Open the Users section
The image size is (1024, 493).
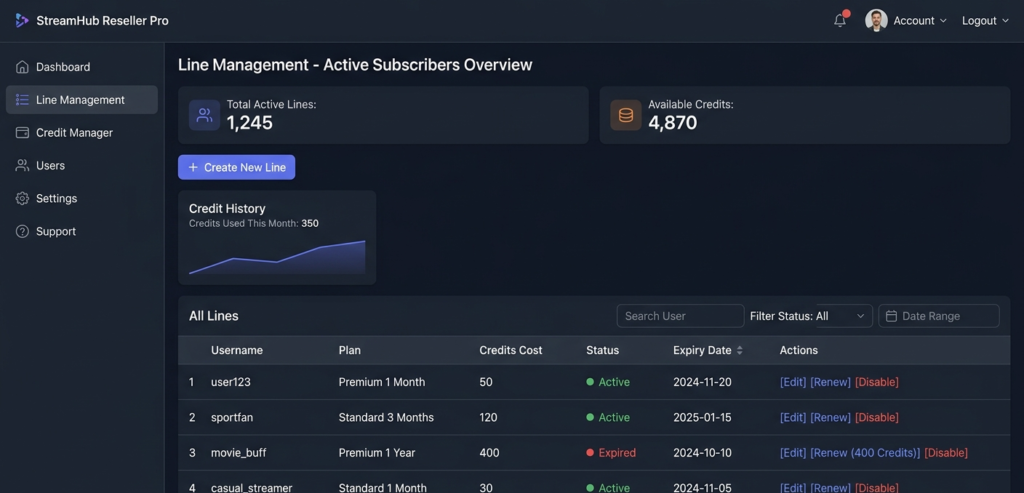(82, 166)
